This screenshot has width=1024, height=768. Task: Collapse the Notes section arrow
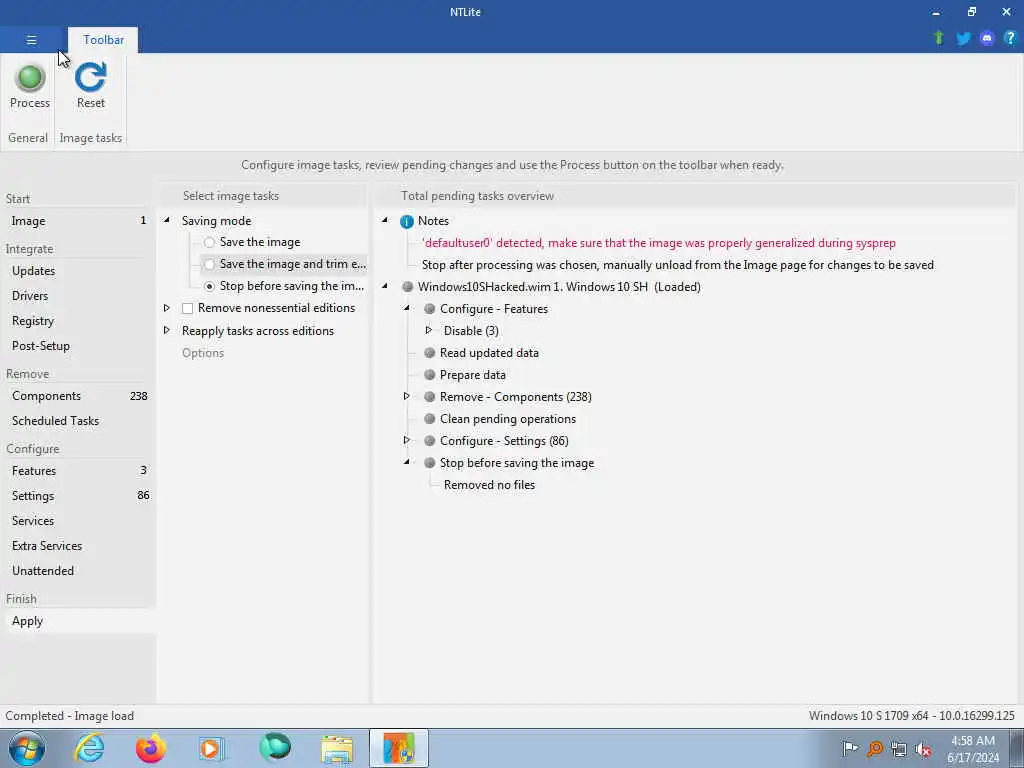click(385, 221)
